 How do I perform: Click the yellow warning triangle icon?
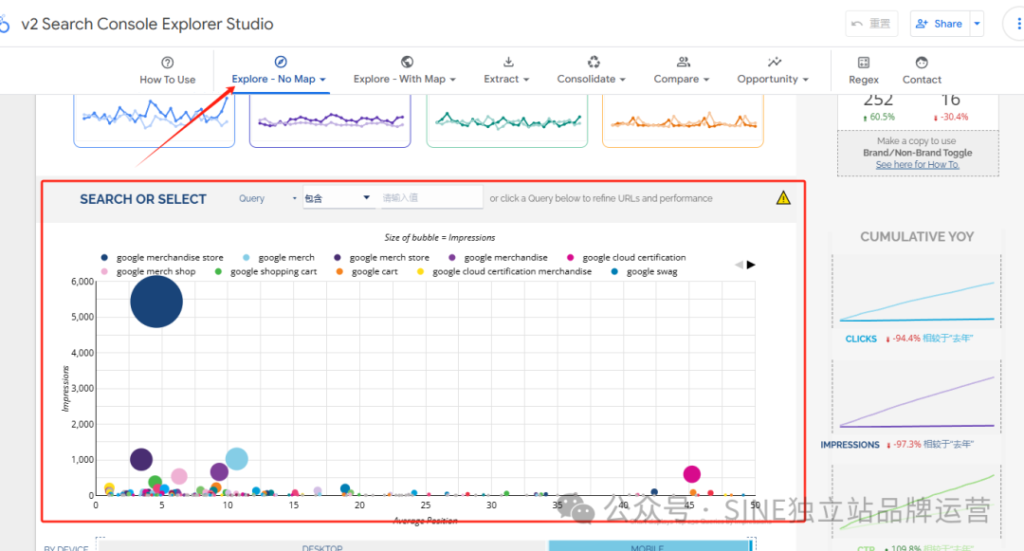pyautogui.click(x=783, y=198)
